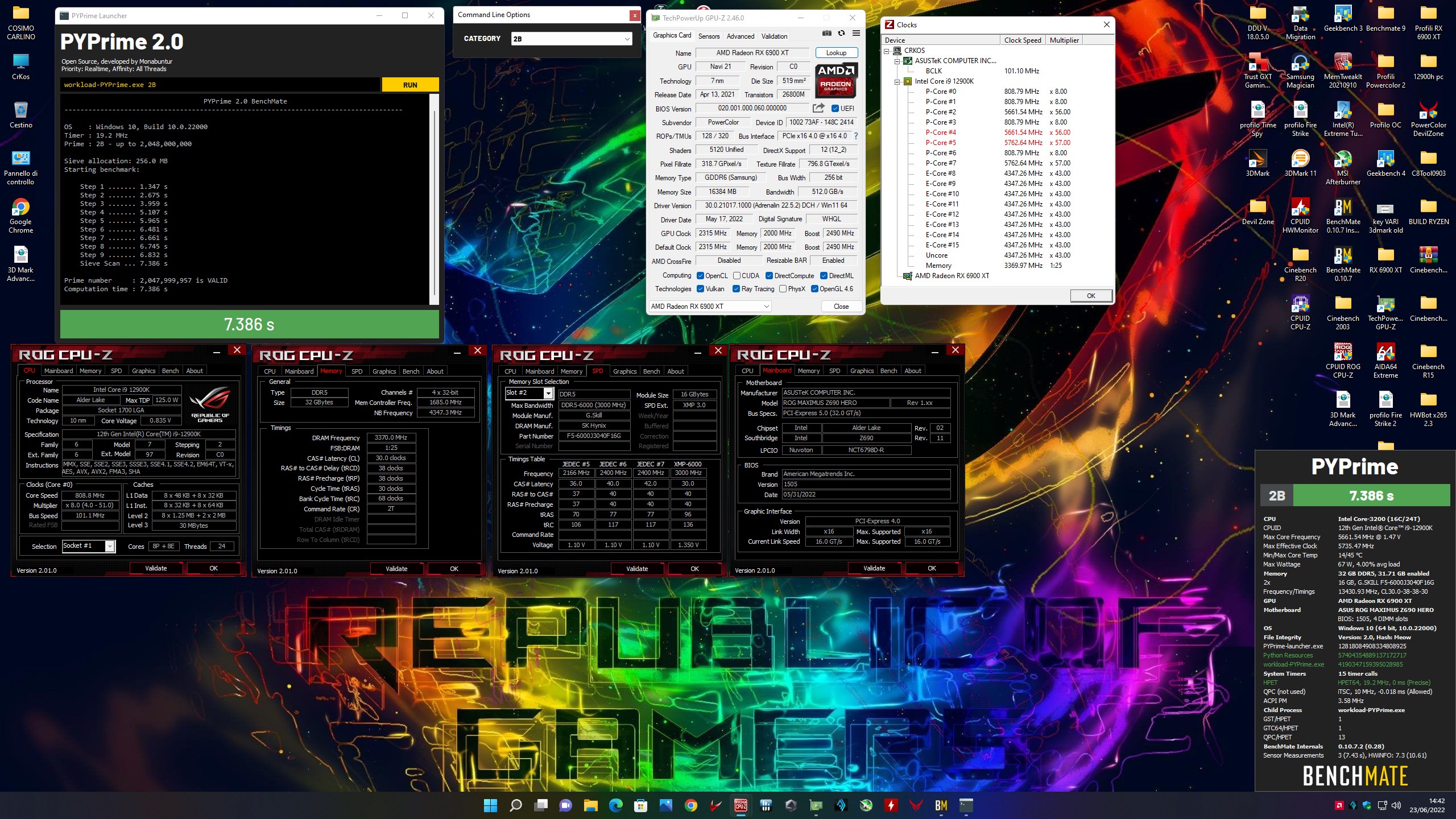Image resolution: width=1456 pixels, height=819 pixels.
Task: Click the GPU-Z refresh icon
Action: point(842,34)
